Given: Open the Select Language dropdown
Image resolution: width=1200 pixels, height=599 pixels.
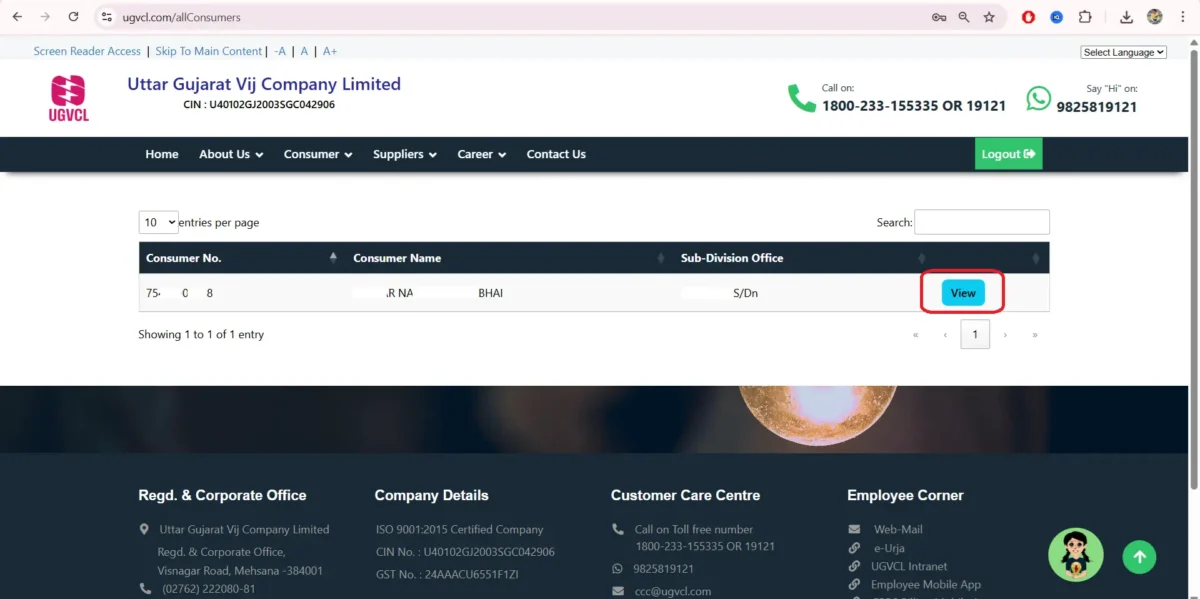Looking at the screenshot, I should pyautogui.click(x=1123, y=51).
